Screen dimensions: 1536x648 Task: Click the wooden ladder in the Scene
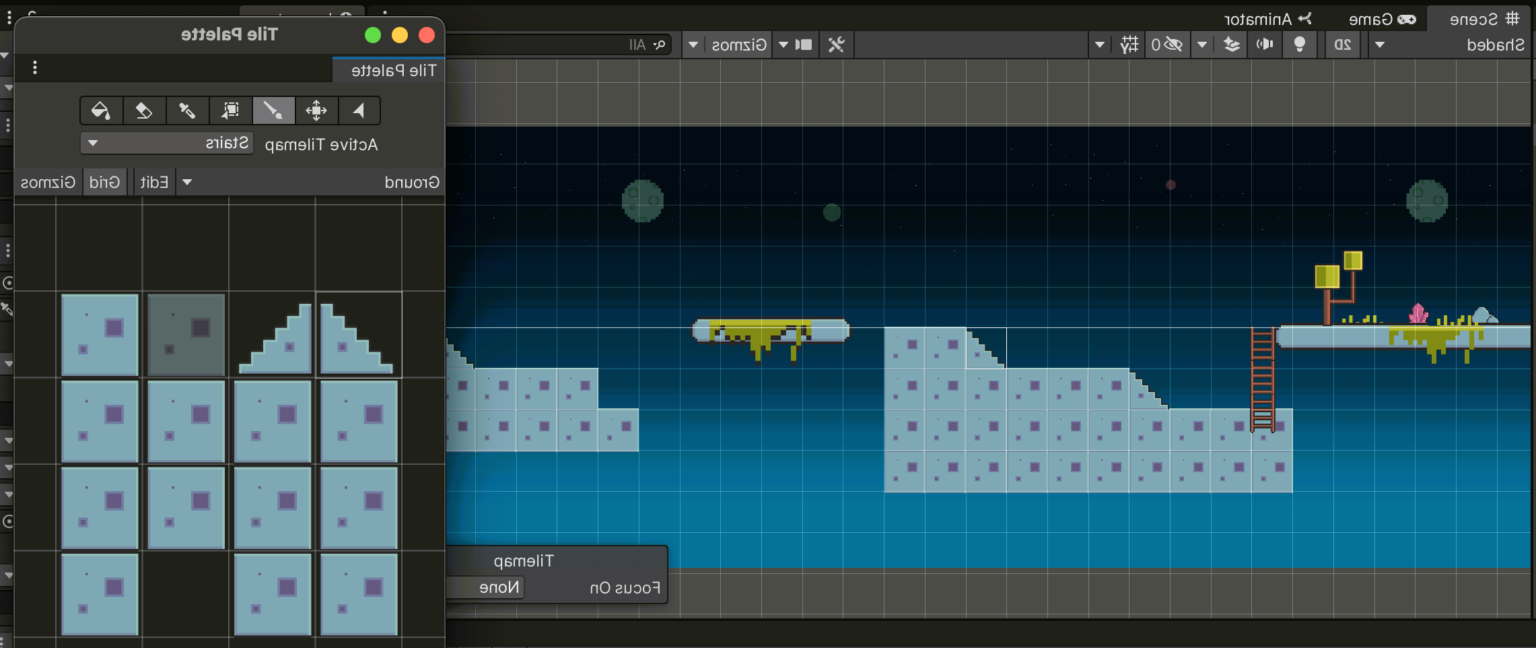pos(1263,379)
